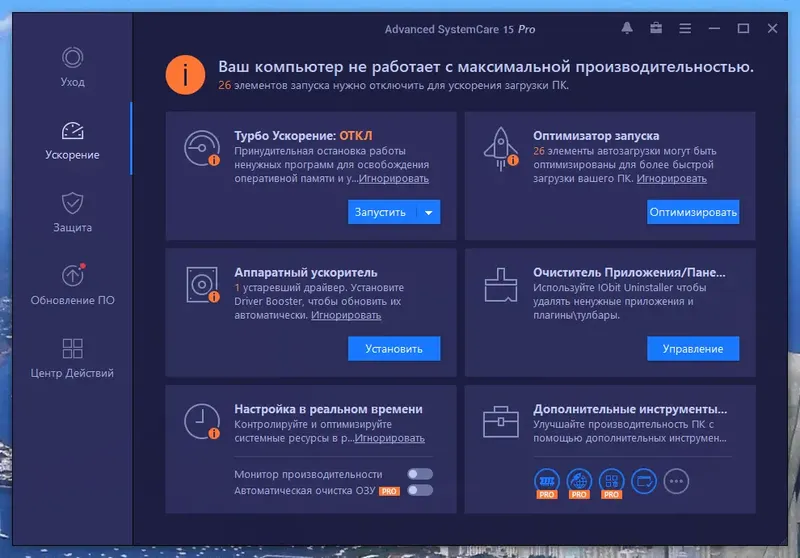Ignore the Турбо Ускорение suggestion link
The width and height of the screenshot is (800, 558).
(x=394, y=179)
